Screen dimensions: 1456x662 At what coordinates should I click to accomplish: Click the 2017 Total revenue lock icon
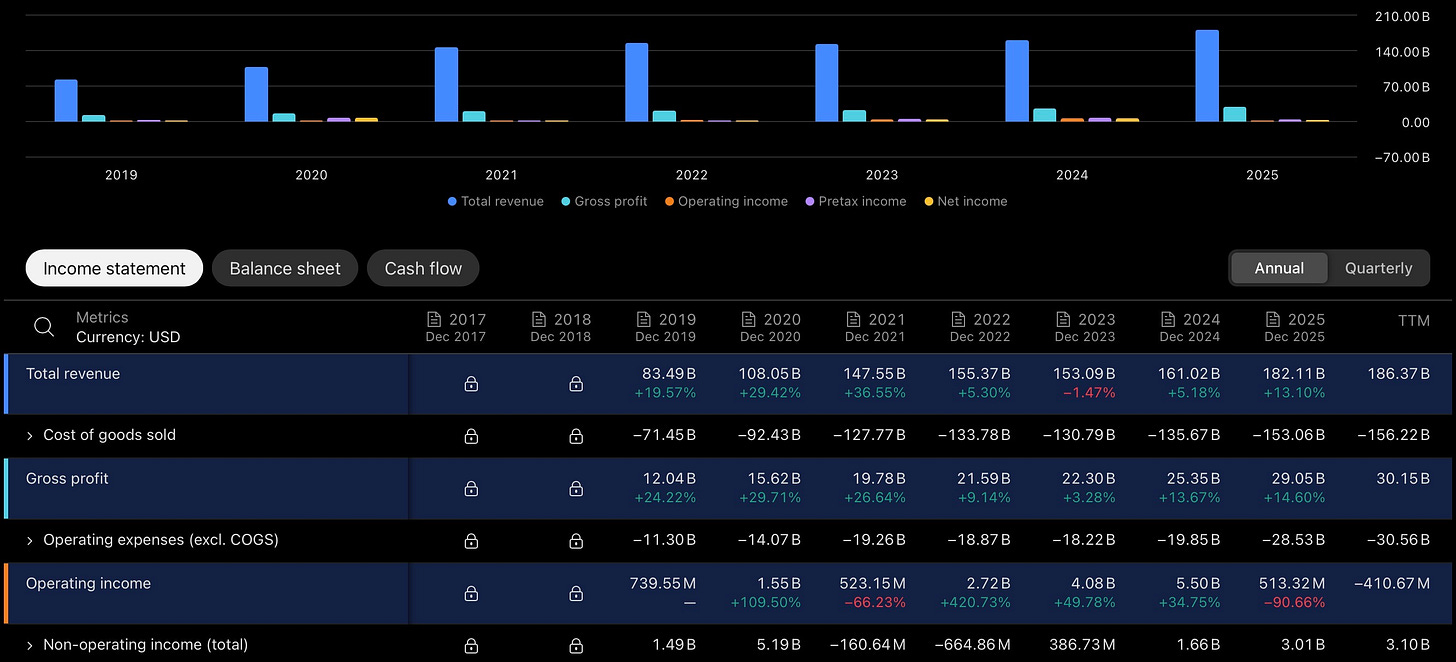pos(471,383)
